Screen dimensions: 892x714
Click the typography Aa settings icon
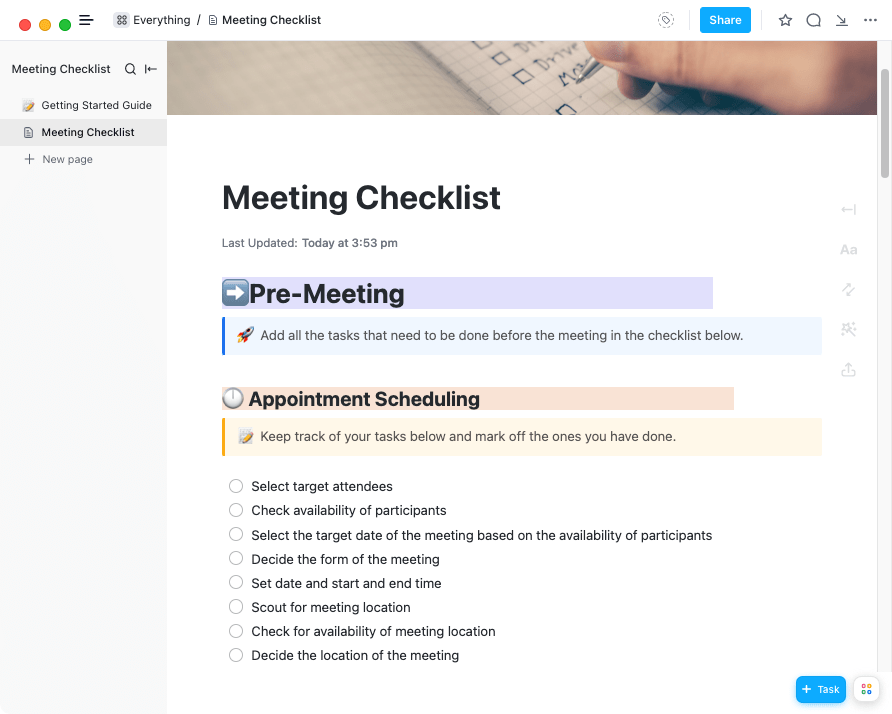[848, 250]
